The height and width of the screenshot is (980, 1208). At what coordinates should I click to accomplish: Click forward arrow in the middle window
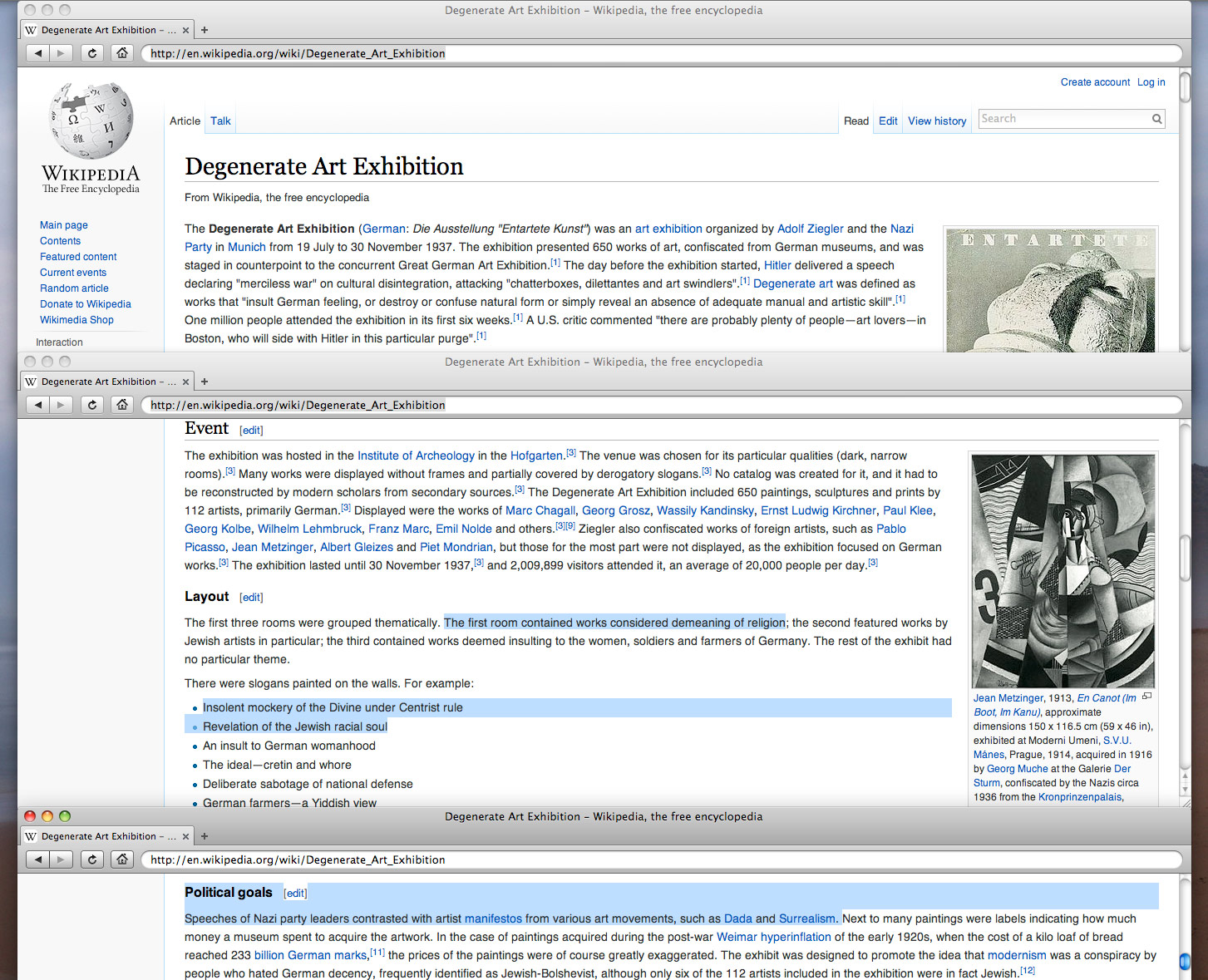click(61, 405)
